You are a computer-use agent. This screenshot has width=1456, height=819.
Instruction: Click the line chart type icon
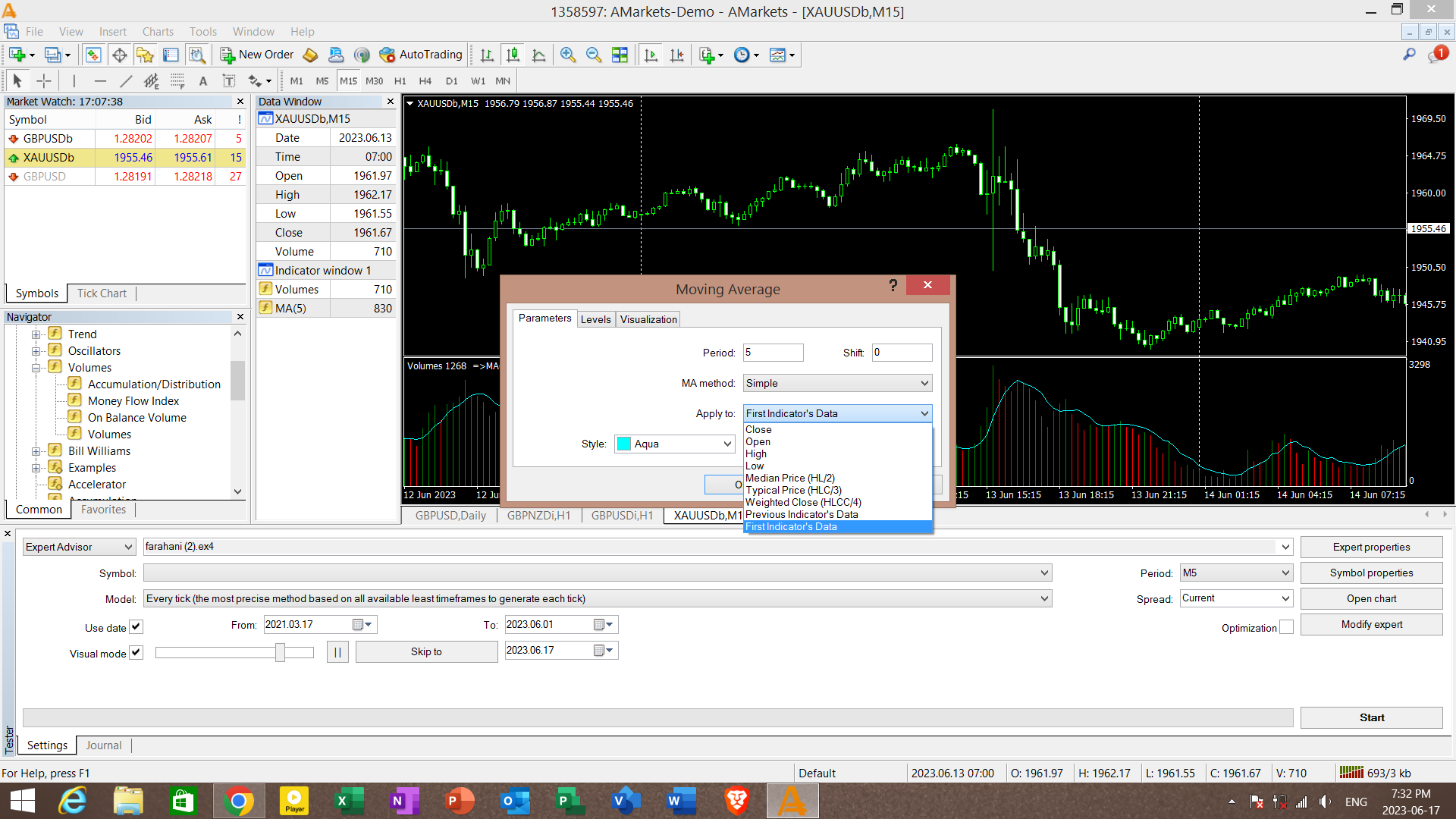pyautogui.click(x=538, y=55)
